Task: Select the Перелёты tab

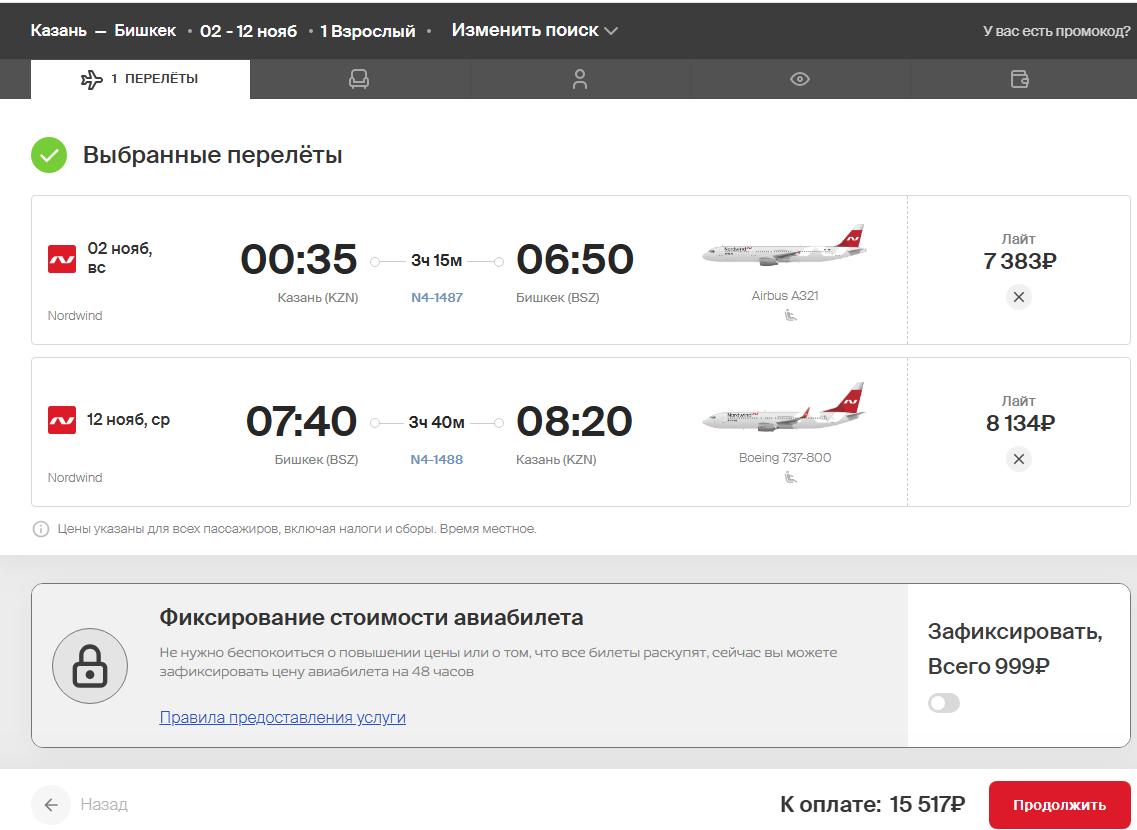Action: (140, 79)
